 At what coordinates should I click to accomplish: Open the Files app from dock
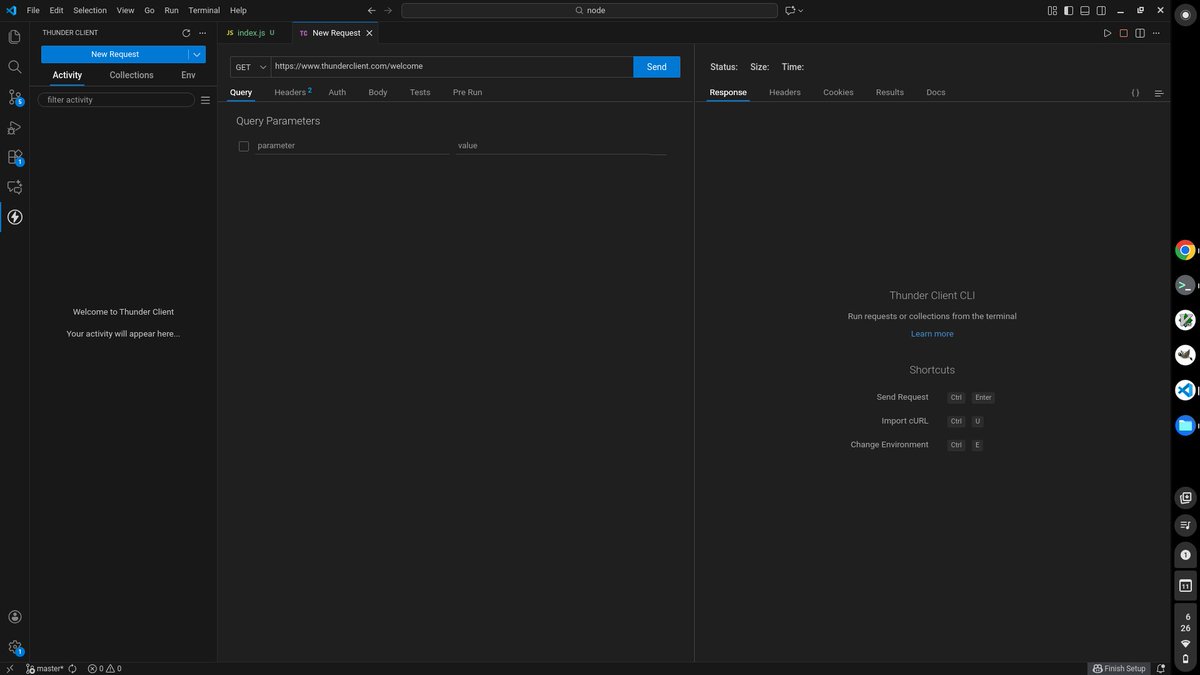click(x=1185, y=425)
